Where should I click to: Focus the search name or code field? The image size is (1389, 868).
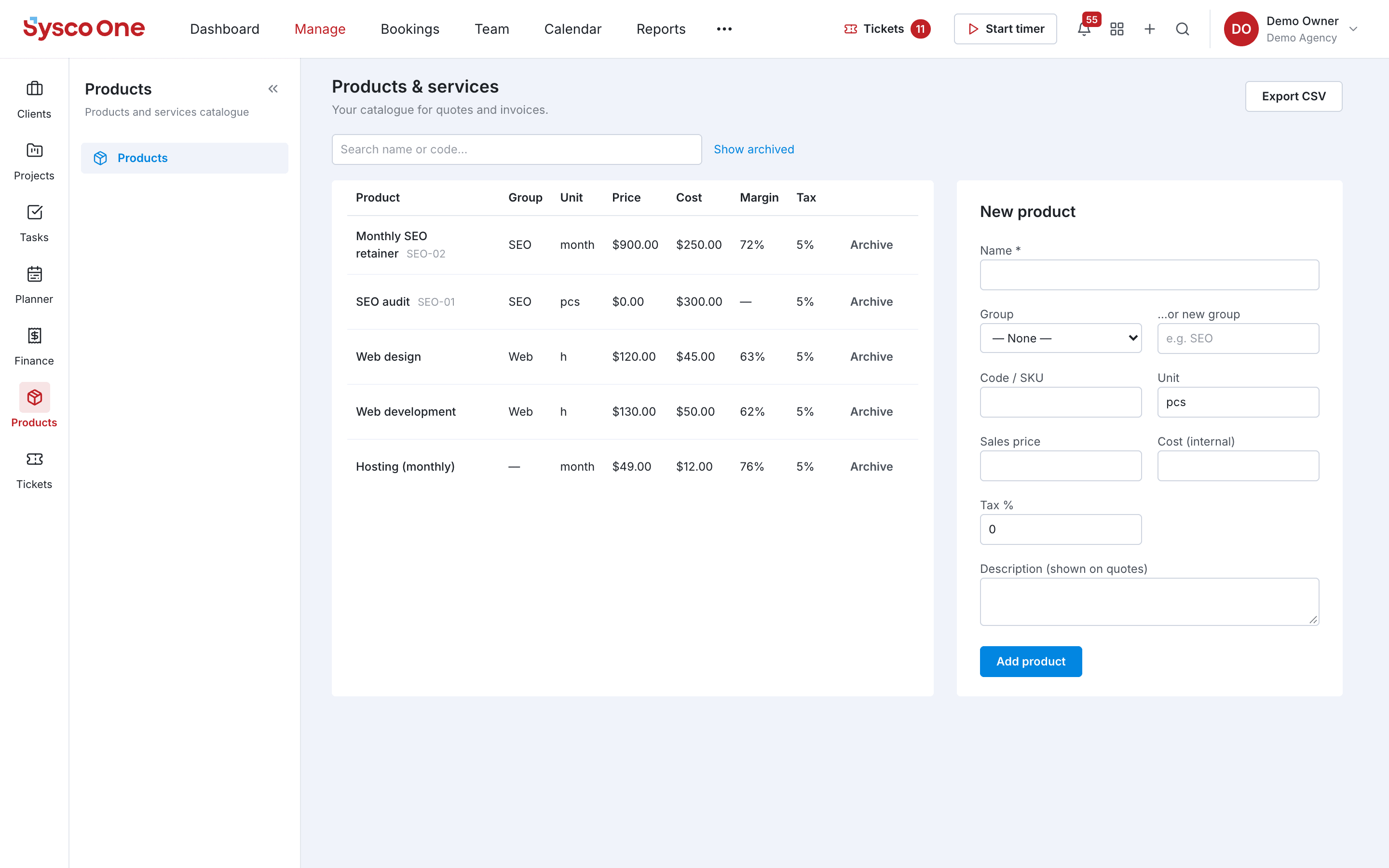[517, 149]
